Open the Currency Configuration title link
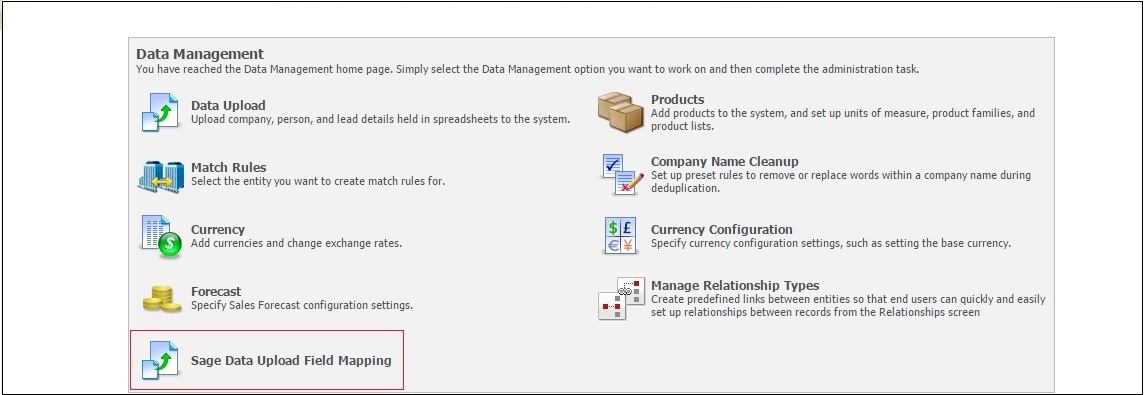This screenshot has width=1144, height=395. click(722, 229)
